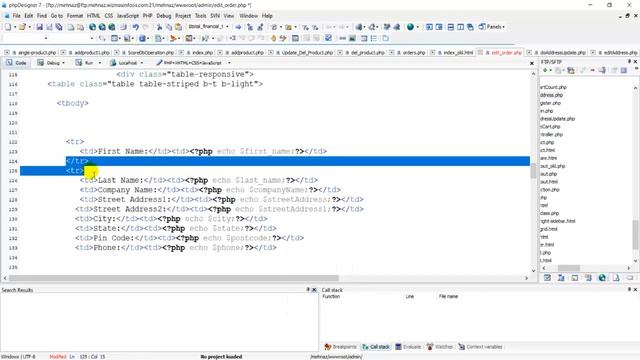Click the Panels toolbar button
This screenshot has width=640, height=360.
pos(491,27)
